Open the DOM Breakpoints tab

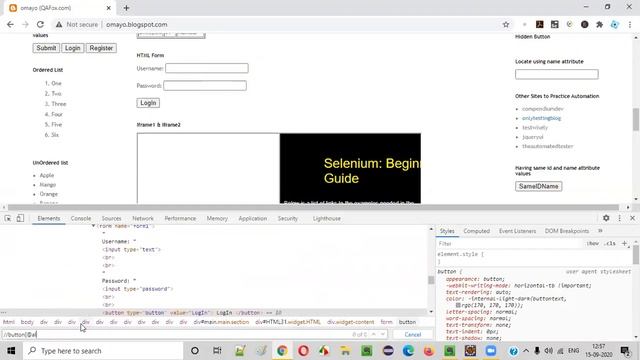pos(567,231)
